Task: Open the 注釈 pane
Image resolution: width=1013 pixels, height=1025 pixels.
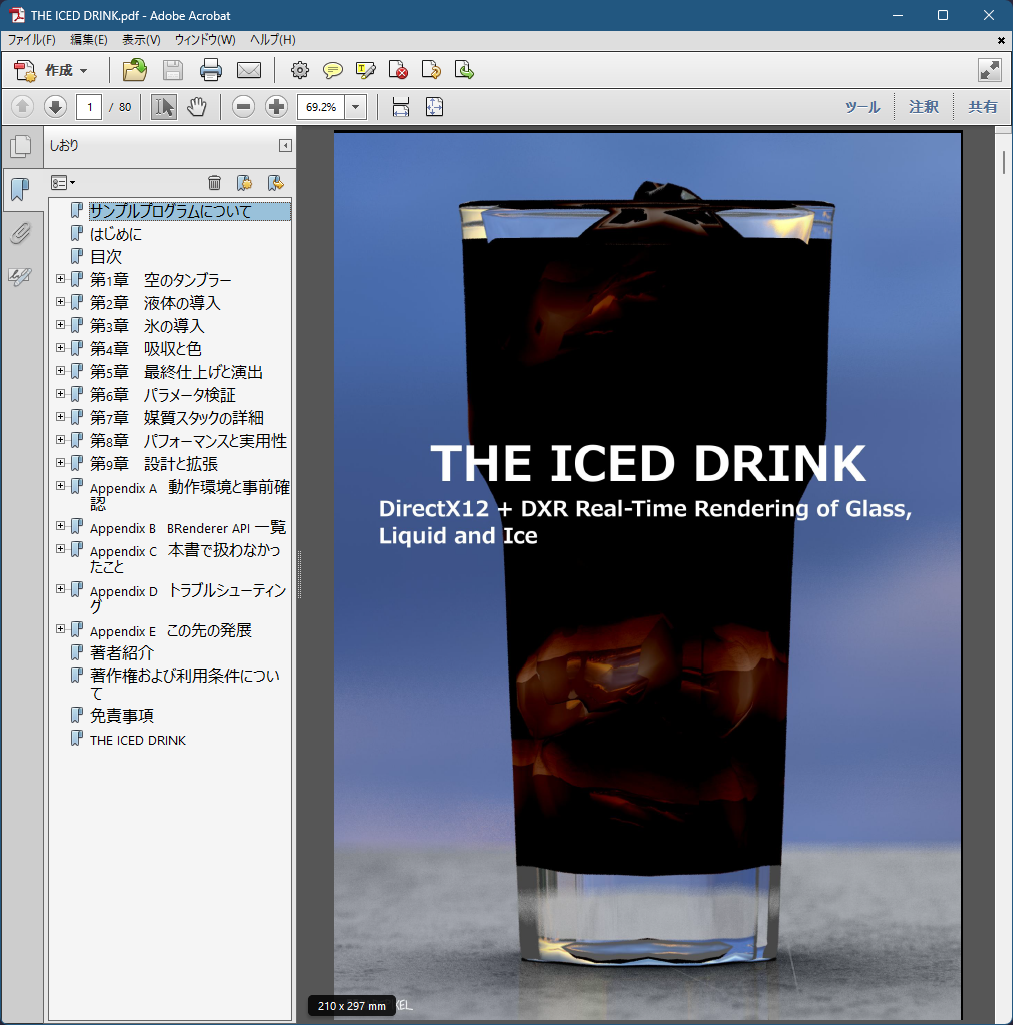Action: 923,107
